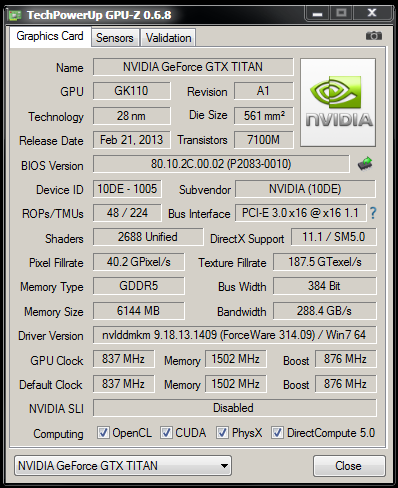
Task: Take a screenshot with the camera icon
Action: click(x=374, y=36)
